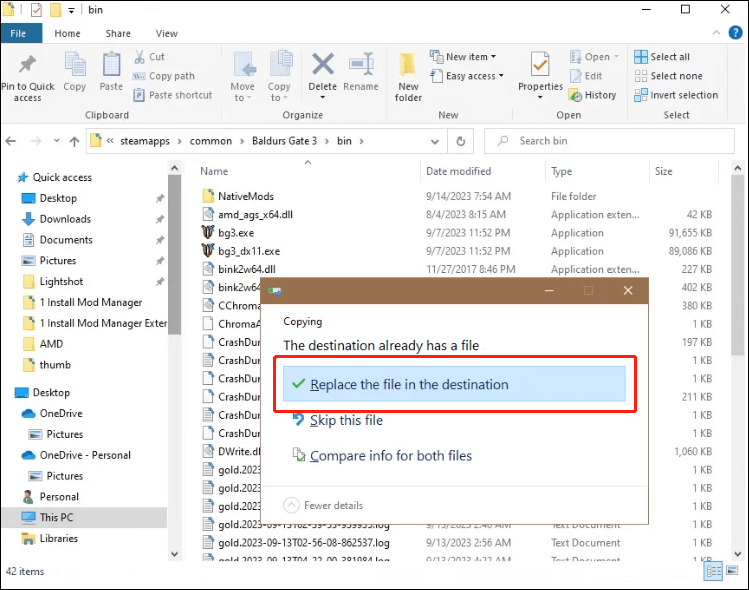Select the Cut command
Image resolution: width=749 pixels, height=590 pixels.
click(x=149, y=57)
